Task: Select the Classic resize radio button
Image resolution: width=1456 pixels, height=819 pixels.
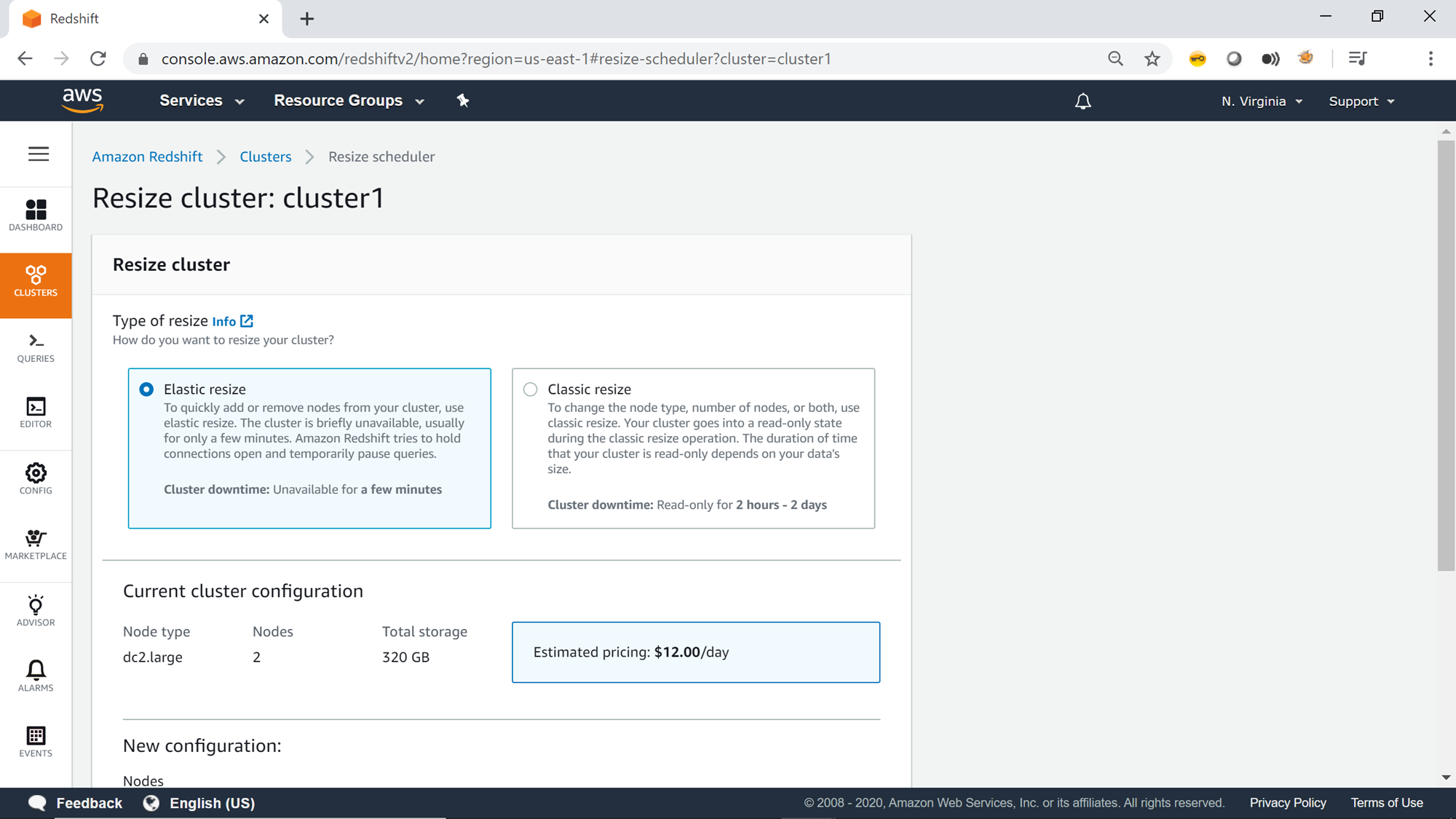Action: pos(531,389)
